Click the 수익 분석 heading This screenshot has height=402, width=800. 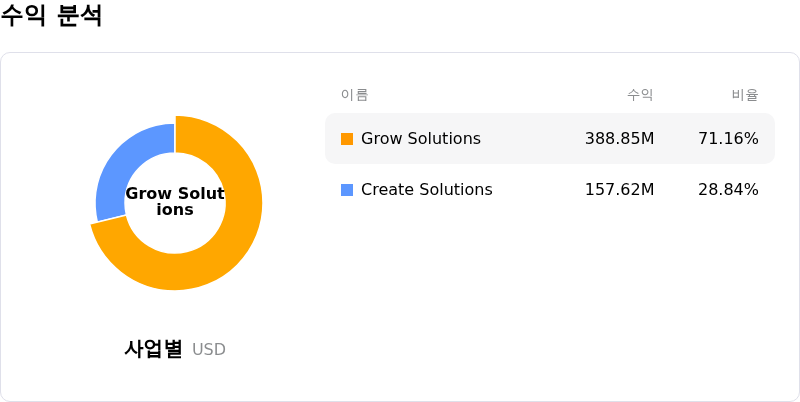52,15
